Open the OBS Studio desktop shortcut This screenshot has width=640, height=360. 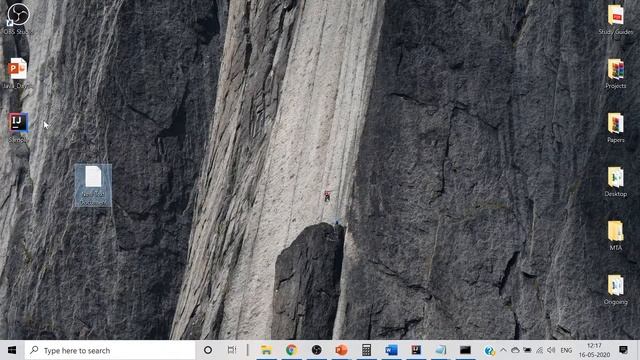(x=18, y=18)
